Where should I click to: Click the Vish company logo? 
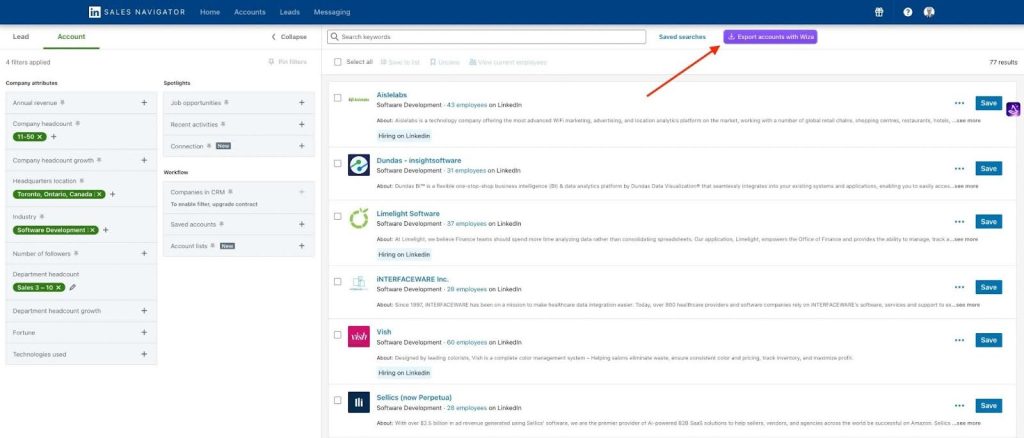click(x=359, y=337)
